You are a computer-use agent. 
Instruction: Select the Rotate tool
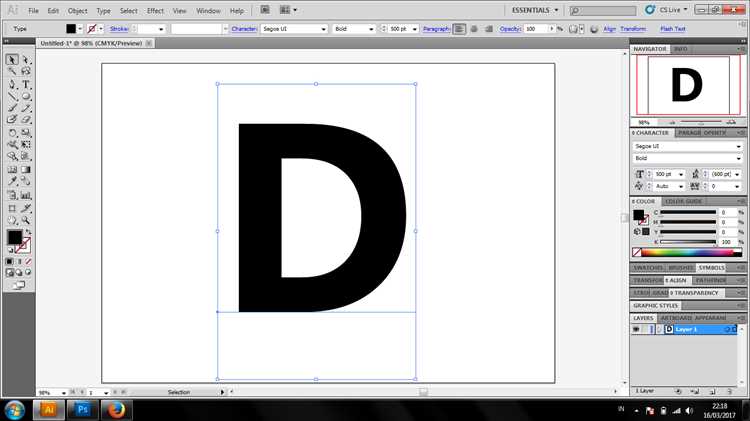12,133
